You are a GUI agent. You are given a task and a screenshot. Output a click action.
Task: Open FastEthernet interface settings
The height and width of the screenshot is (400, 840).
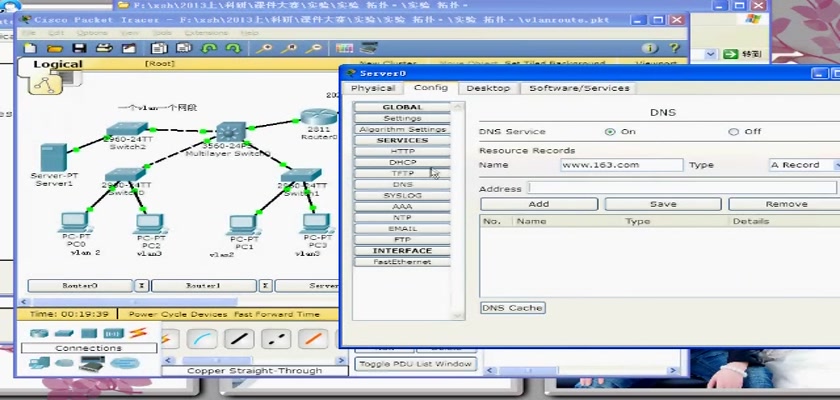click(402, 262)
